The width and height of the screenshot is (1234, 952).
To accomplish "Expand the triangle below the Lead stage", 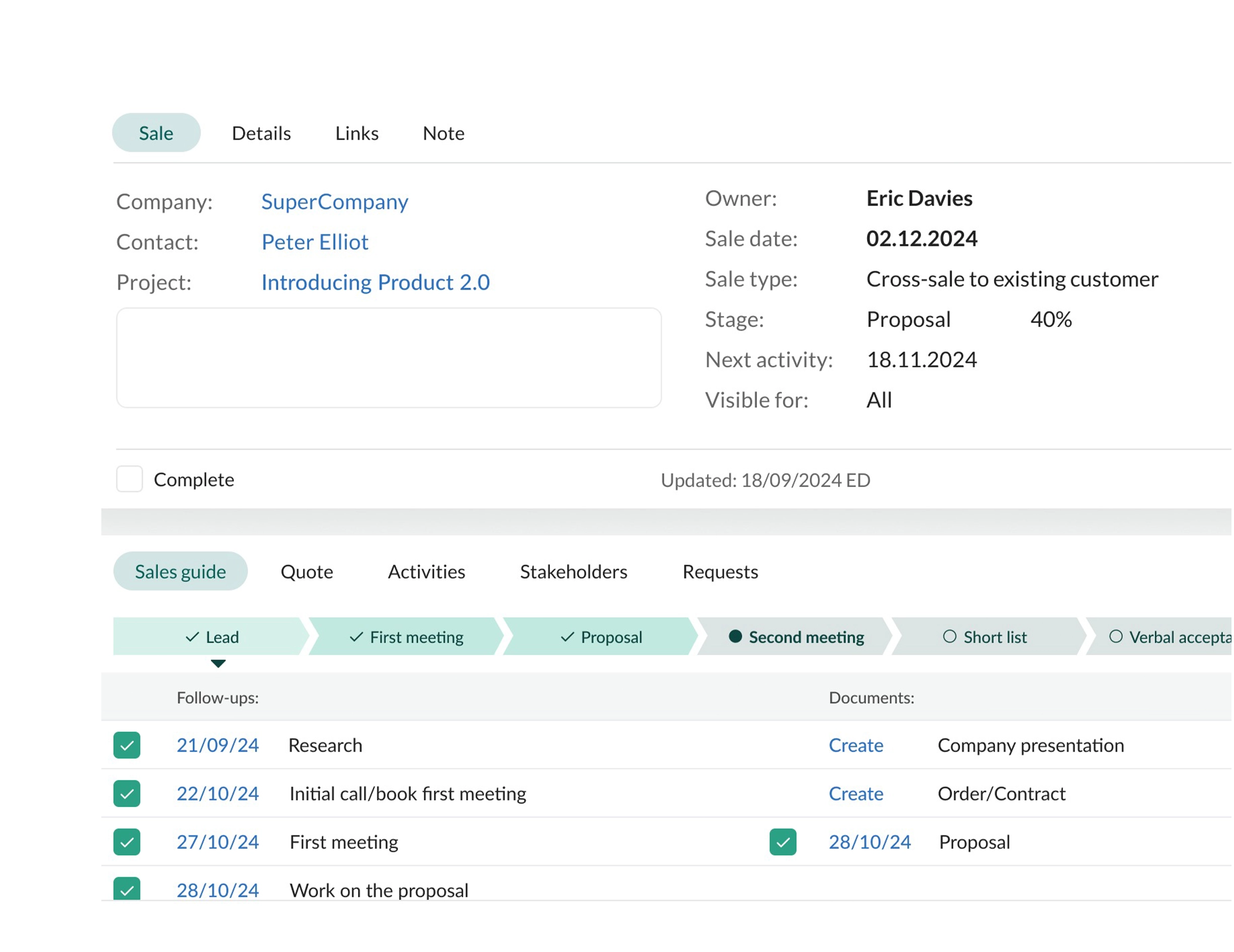I will [x=218, y=663].
